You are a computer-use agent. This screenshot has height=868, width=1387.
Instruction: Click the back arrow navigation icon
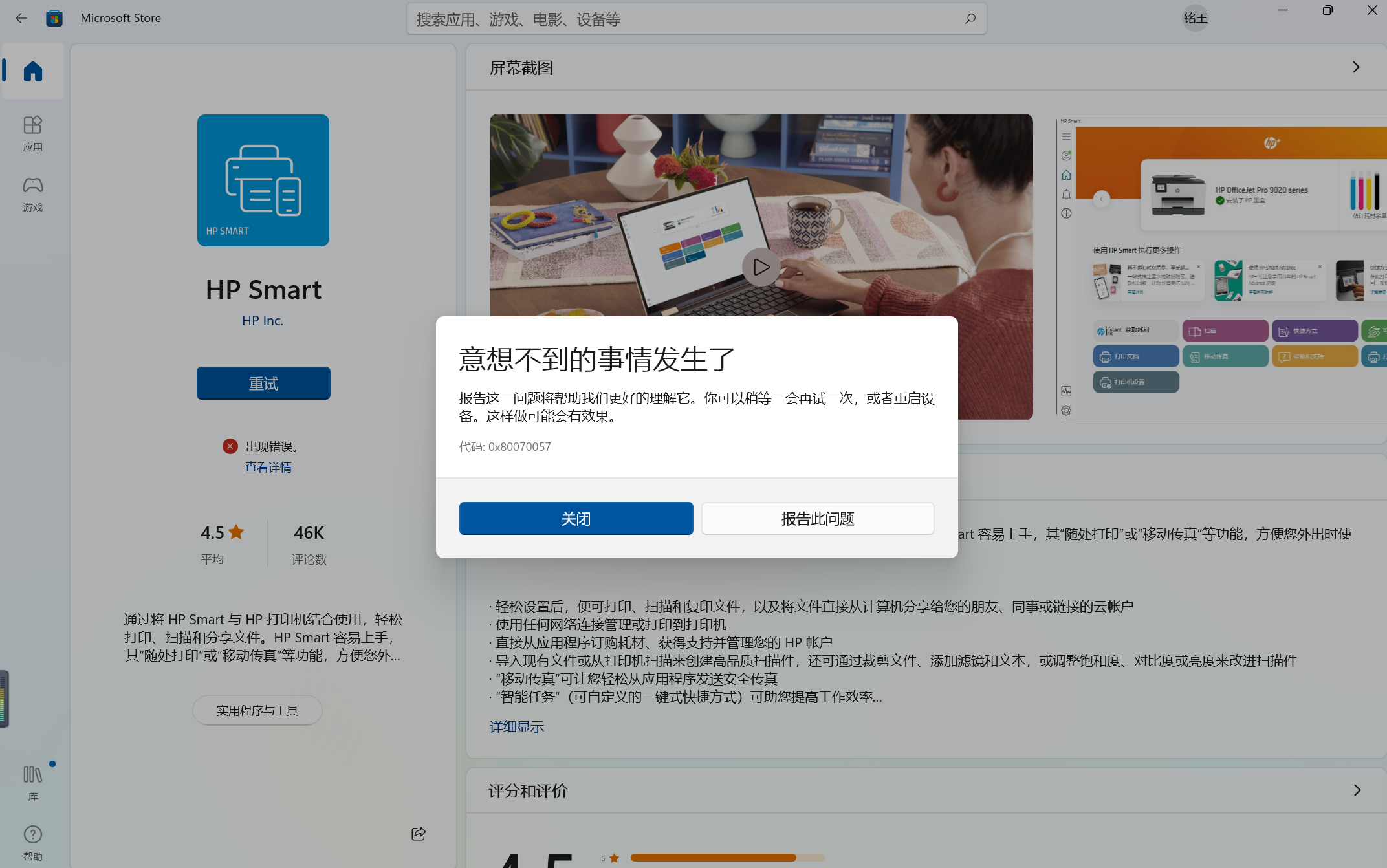[21, 18]
